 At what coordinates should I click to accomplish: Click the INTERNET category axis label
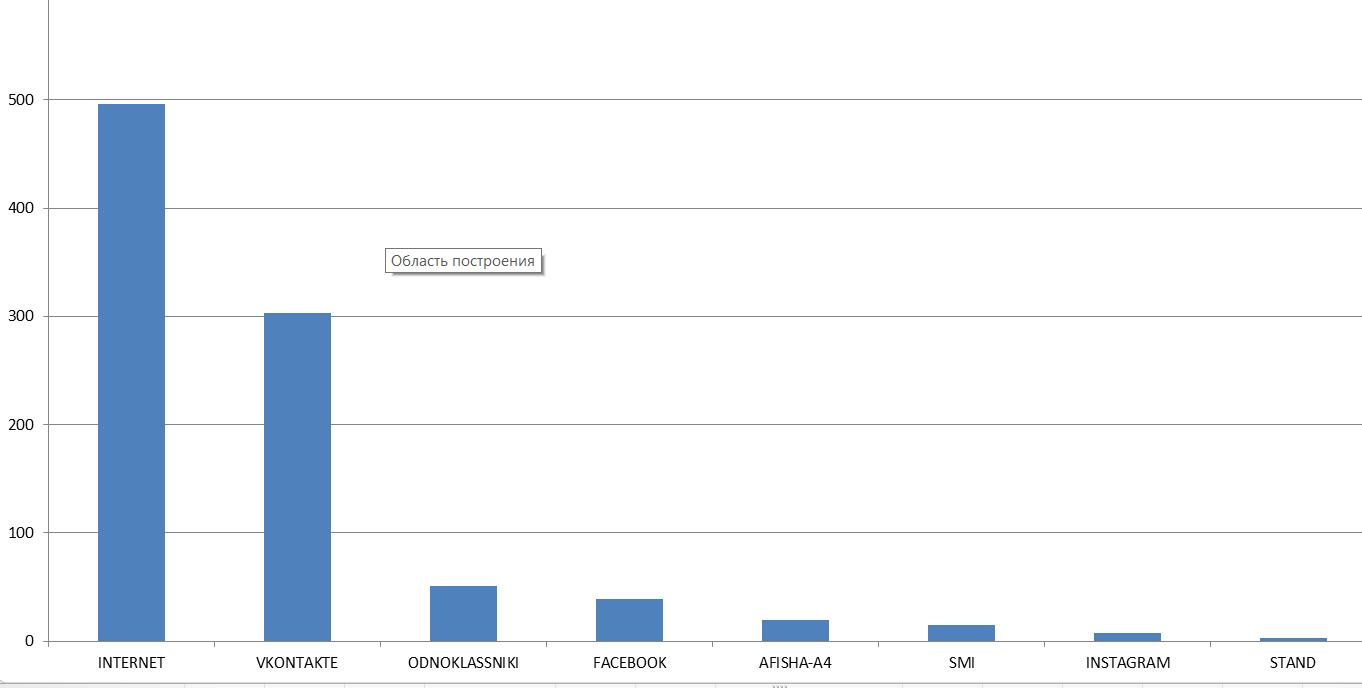click(x=131, y=663)
